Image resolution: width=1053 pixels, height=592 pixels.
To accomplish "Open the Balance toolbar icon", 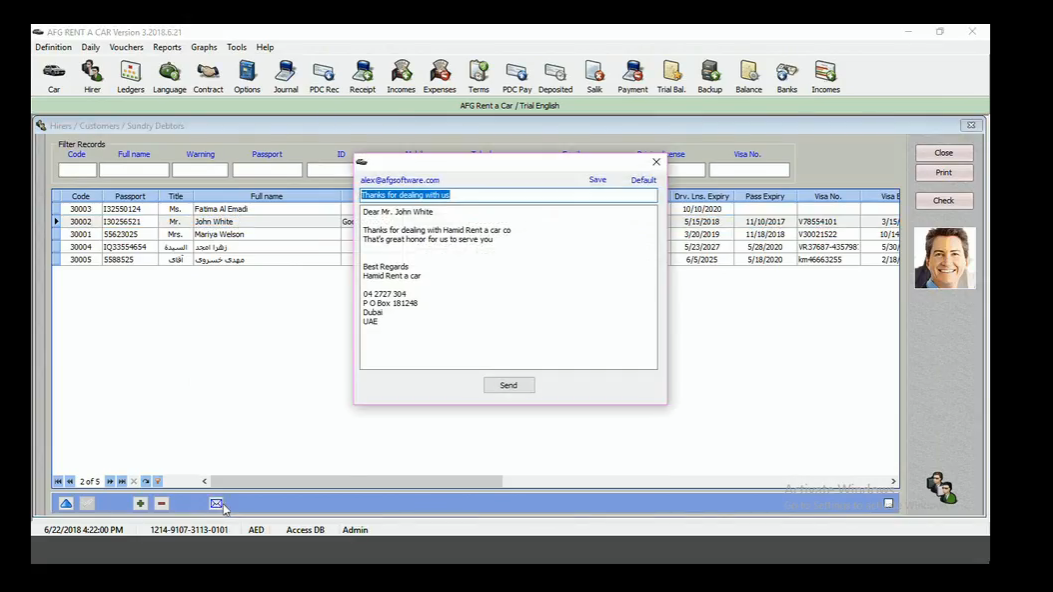I will point(748,77).
